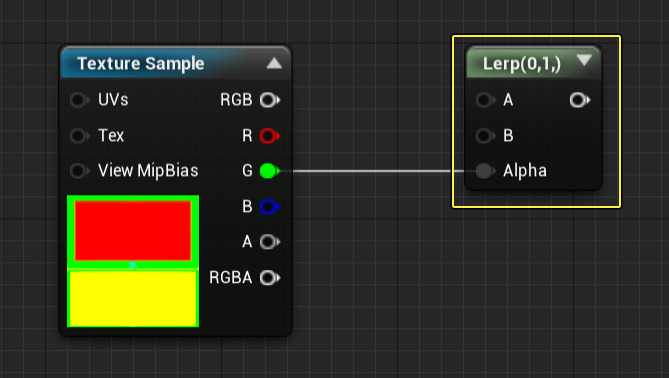Click the Tex label

click(111, 136)
